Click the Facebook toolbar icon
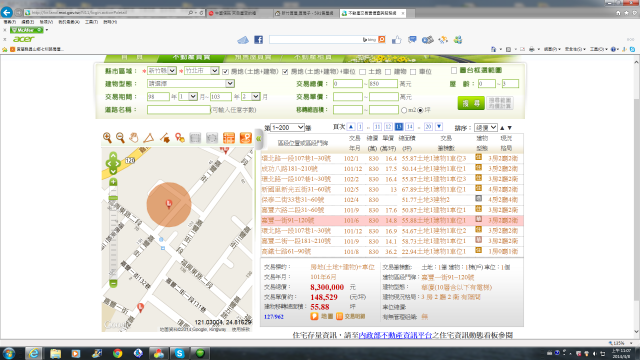 258,40
